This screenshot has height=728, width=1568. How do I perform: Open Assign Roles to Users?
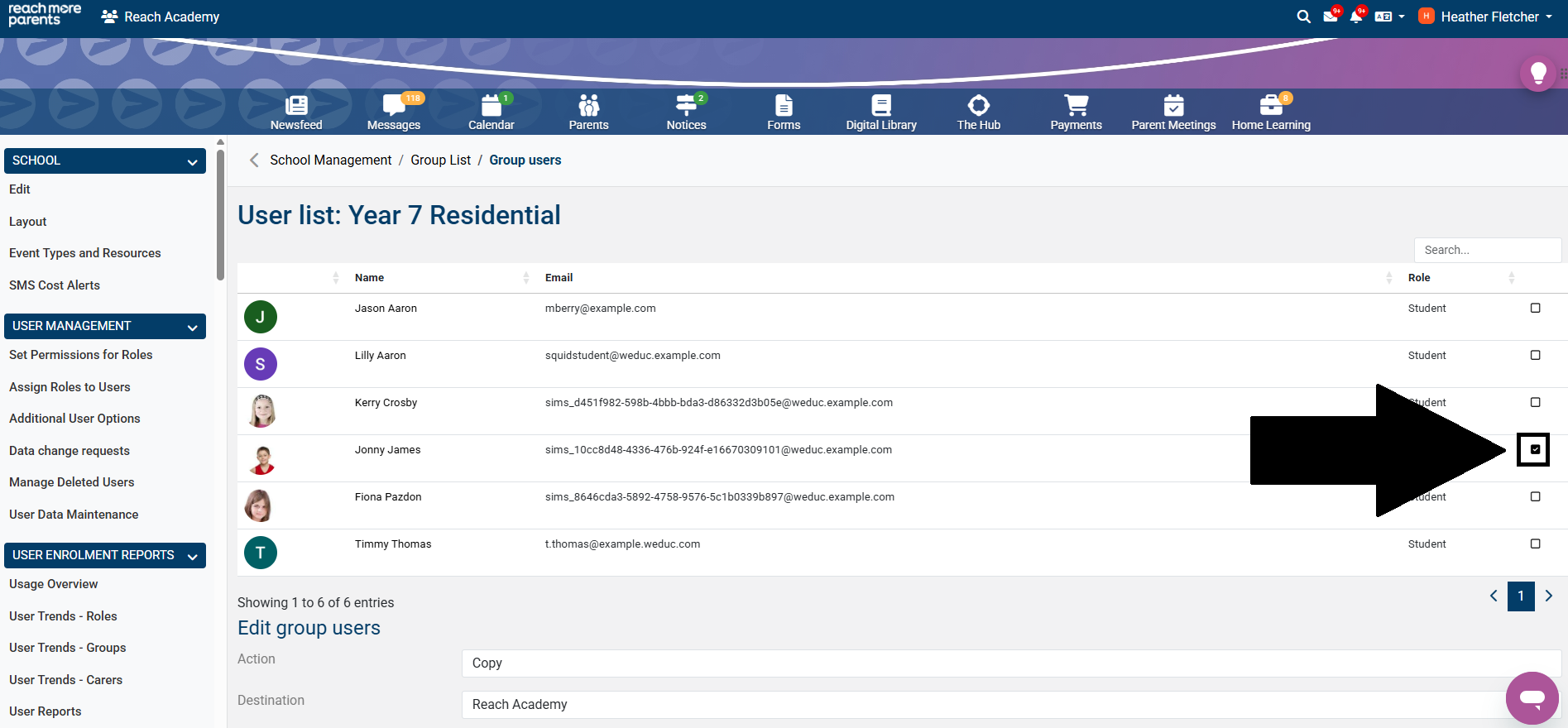70,387
